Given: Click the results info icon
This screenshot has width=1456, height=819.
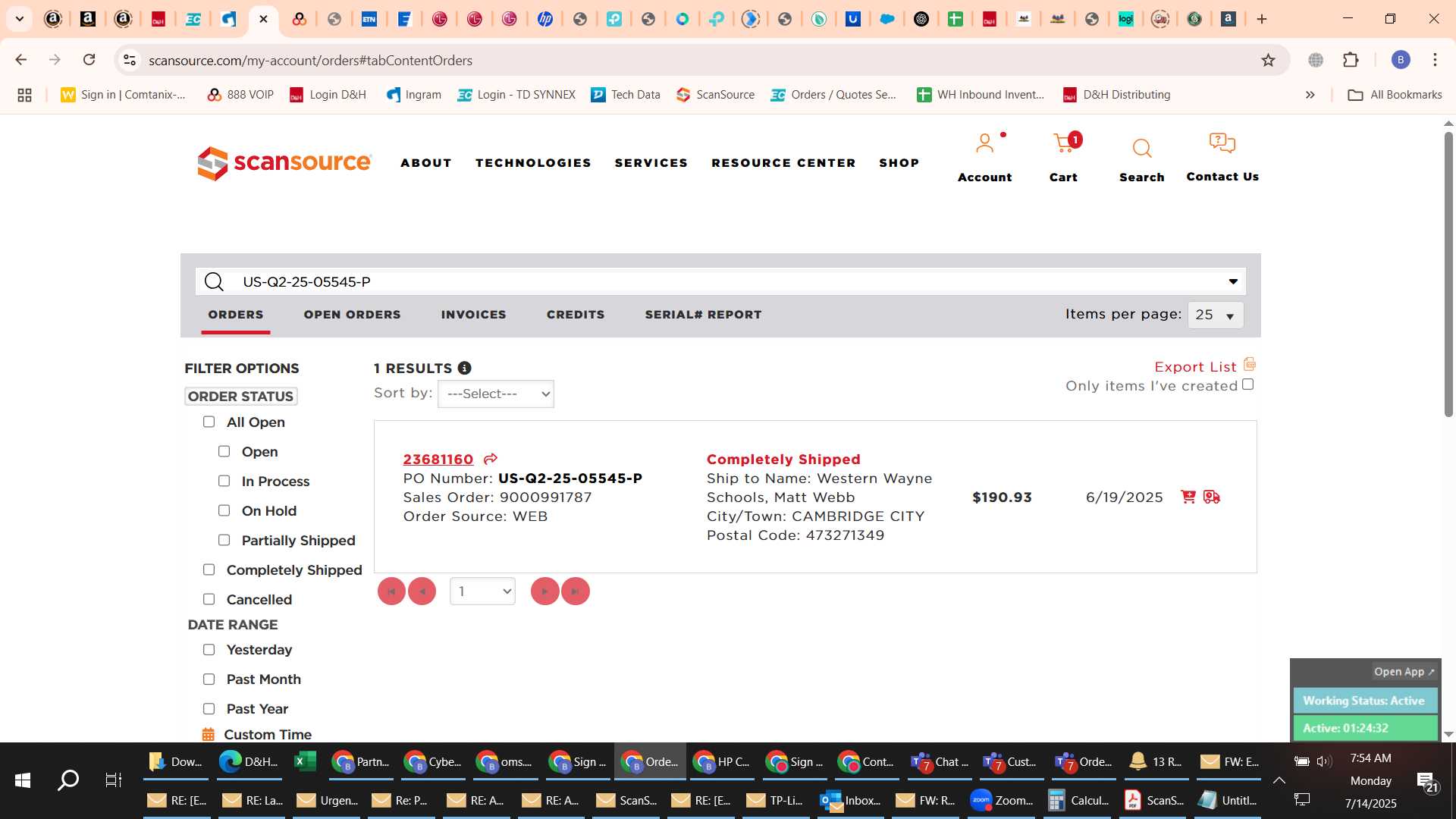Looking at the screenshot, I should (x=464, y=368).
